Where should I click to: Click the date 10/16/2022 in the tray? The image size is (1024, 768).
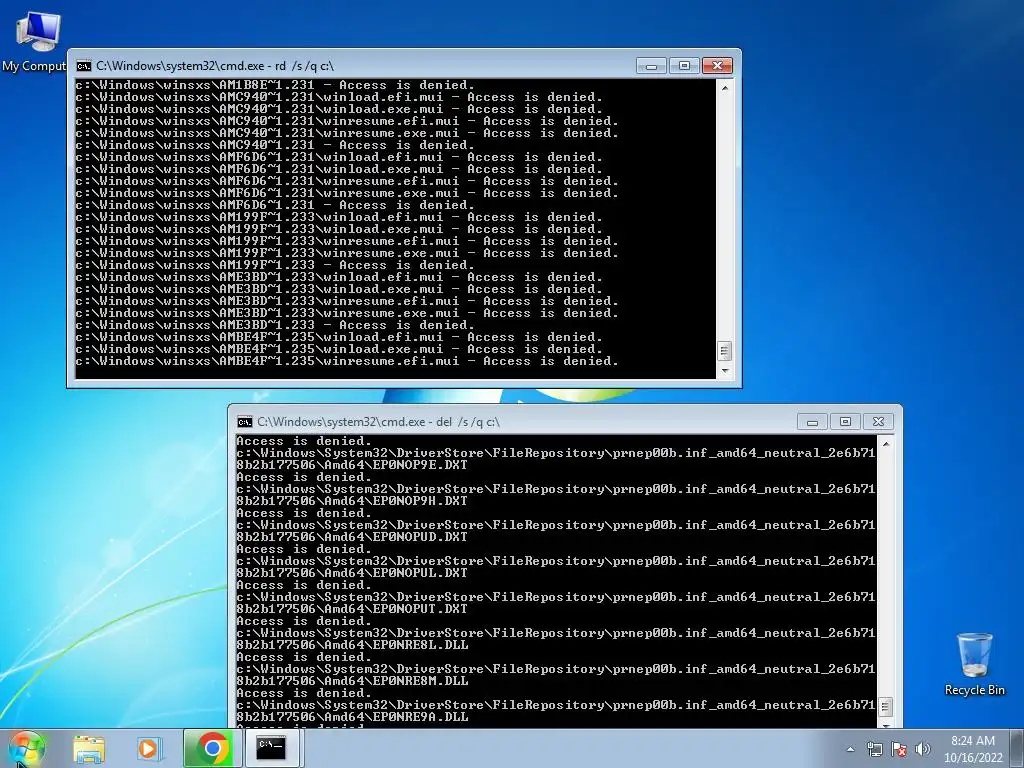(972, 758)
